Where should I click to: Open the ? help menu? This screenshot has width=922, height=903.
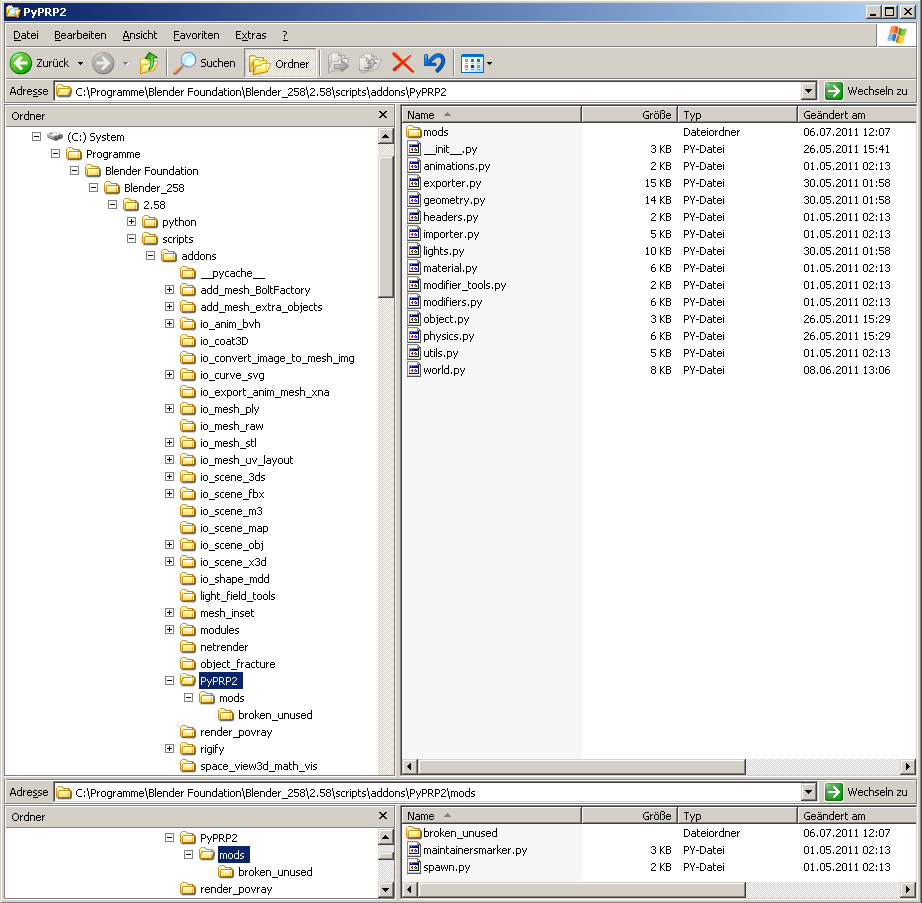point(285,35)
